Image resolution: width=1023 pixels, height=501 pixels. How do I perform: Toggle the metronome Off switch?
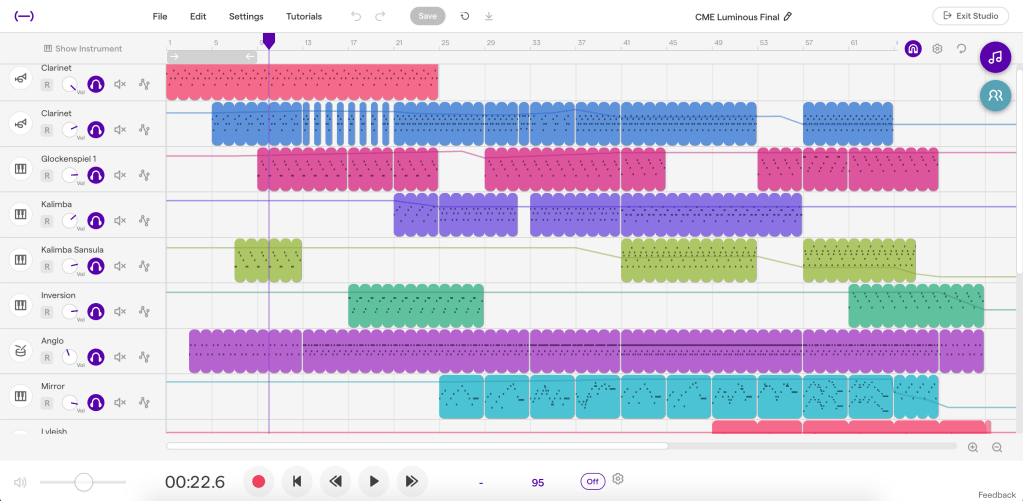[592, 481]
